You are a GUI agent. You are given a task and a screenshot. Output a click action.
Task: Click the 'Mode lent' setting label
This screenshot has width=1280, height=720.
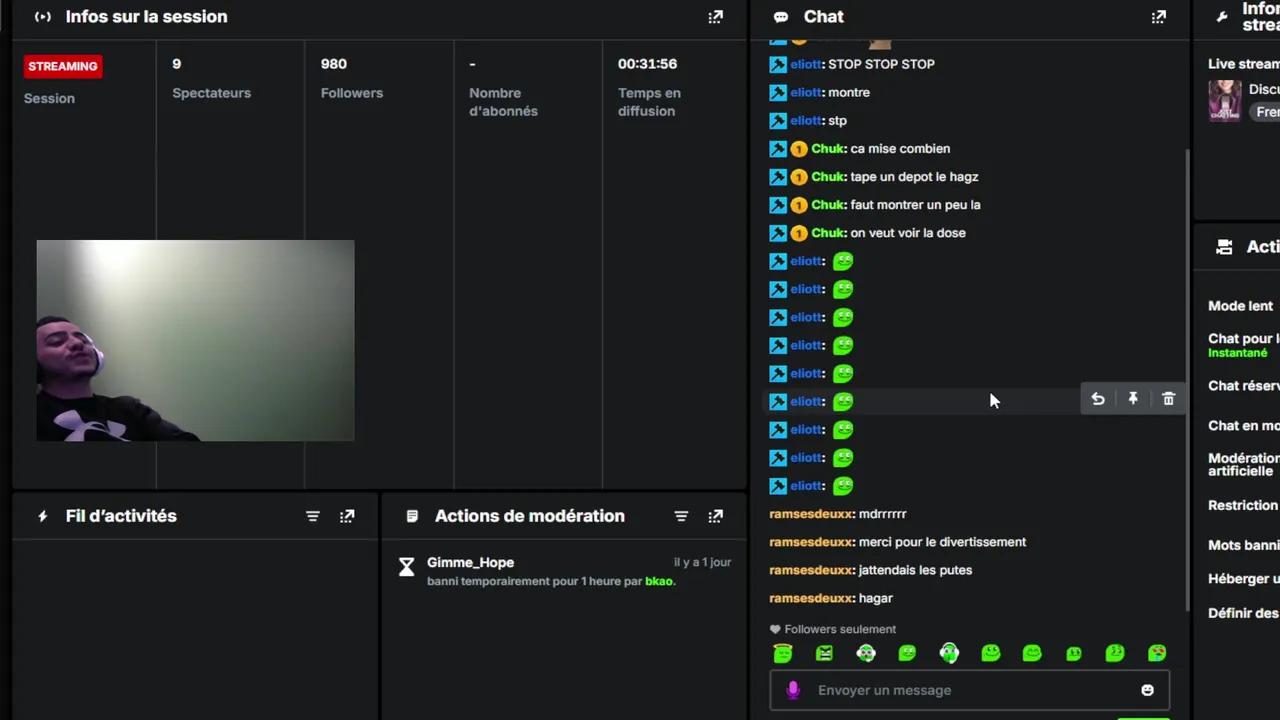tap(1241, 306)
